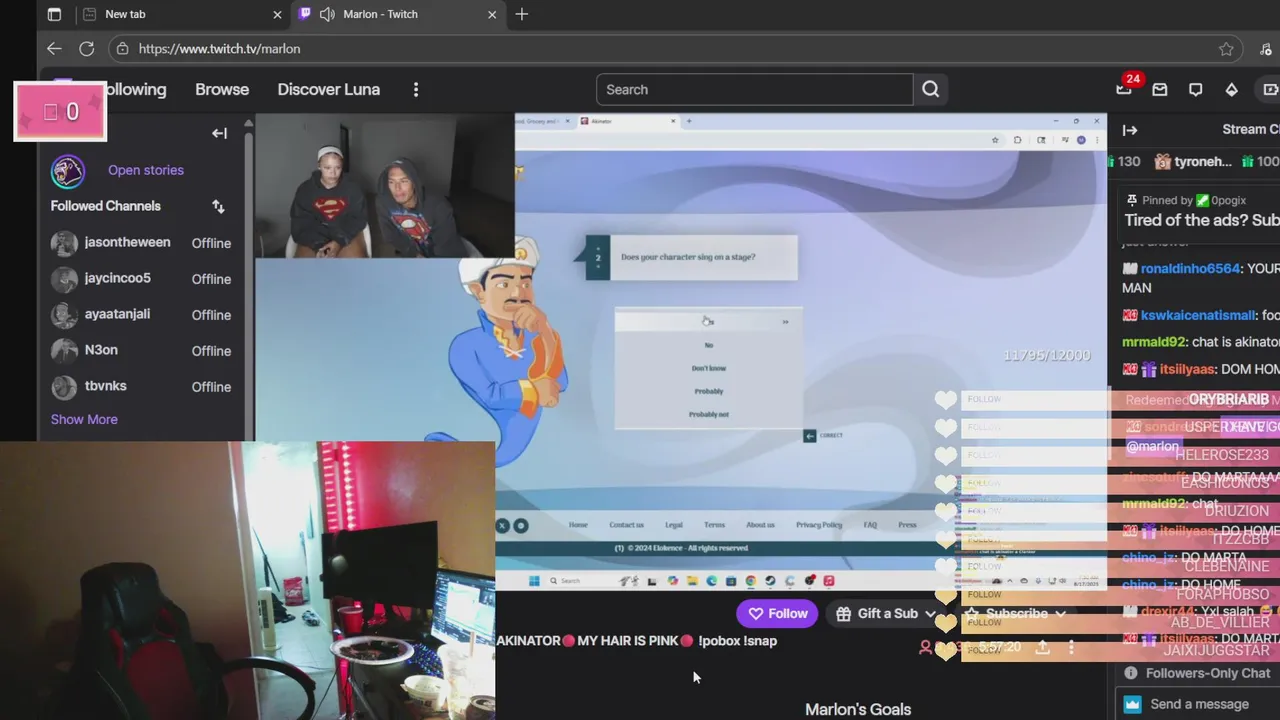The image size is (1280, 720).
Task: View site information icon in address bar
Action: click(x=122, y=48)
